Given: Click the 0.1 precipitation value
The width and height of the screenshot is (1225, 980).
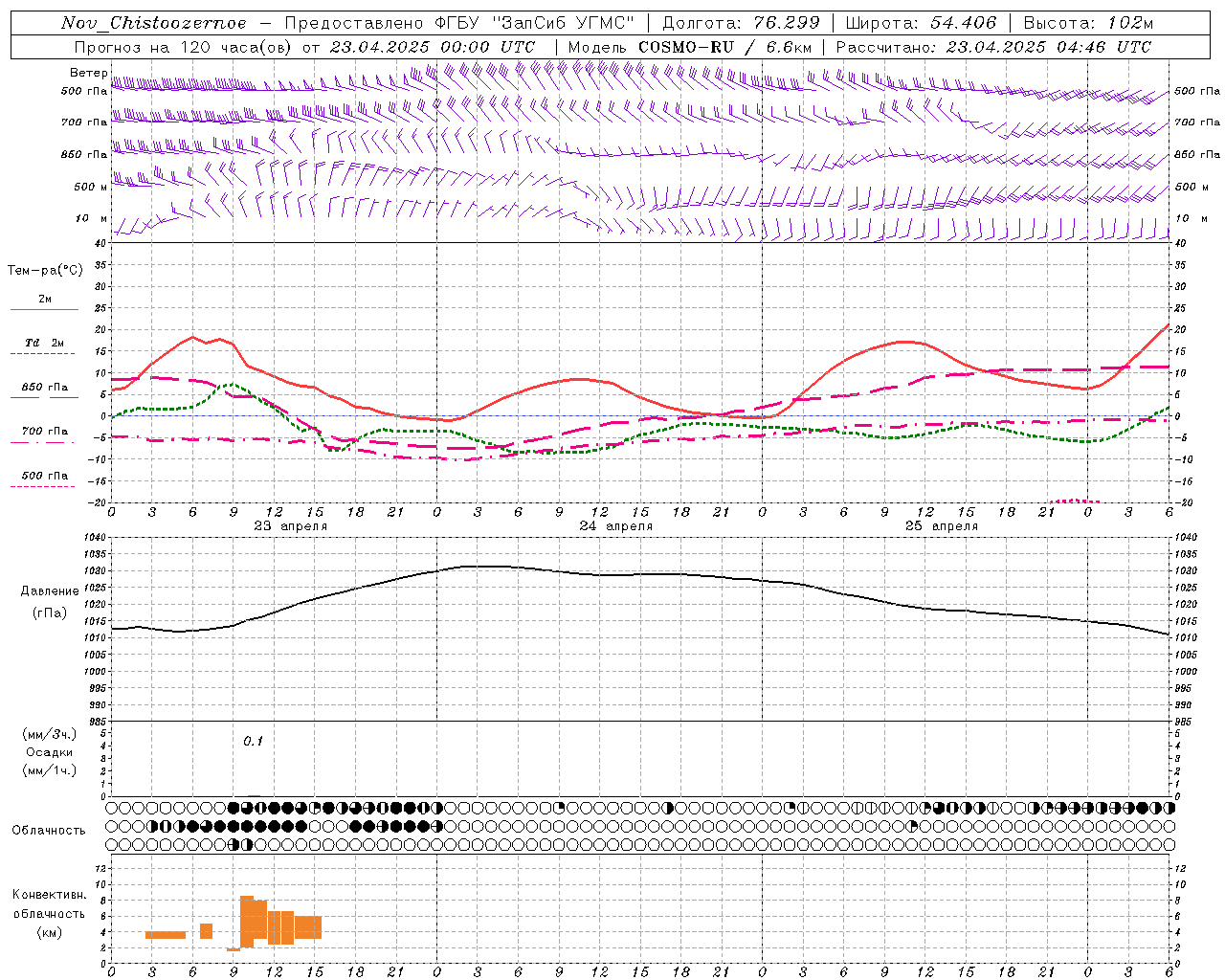Looking at the screenshot, I should [253, 742].
